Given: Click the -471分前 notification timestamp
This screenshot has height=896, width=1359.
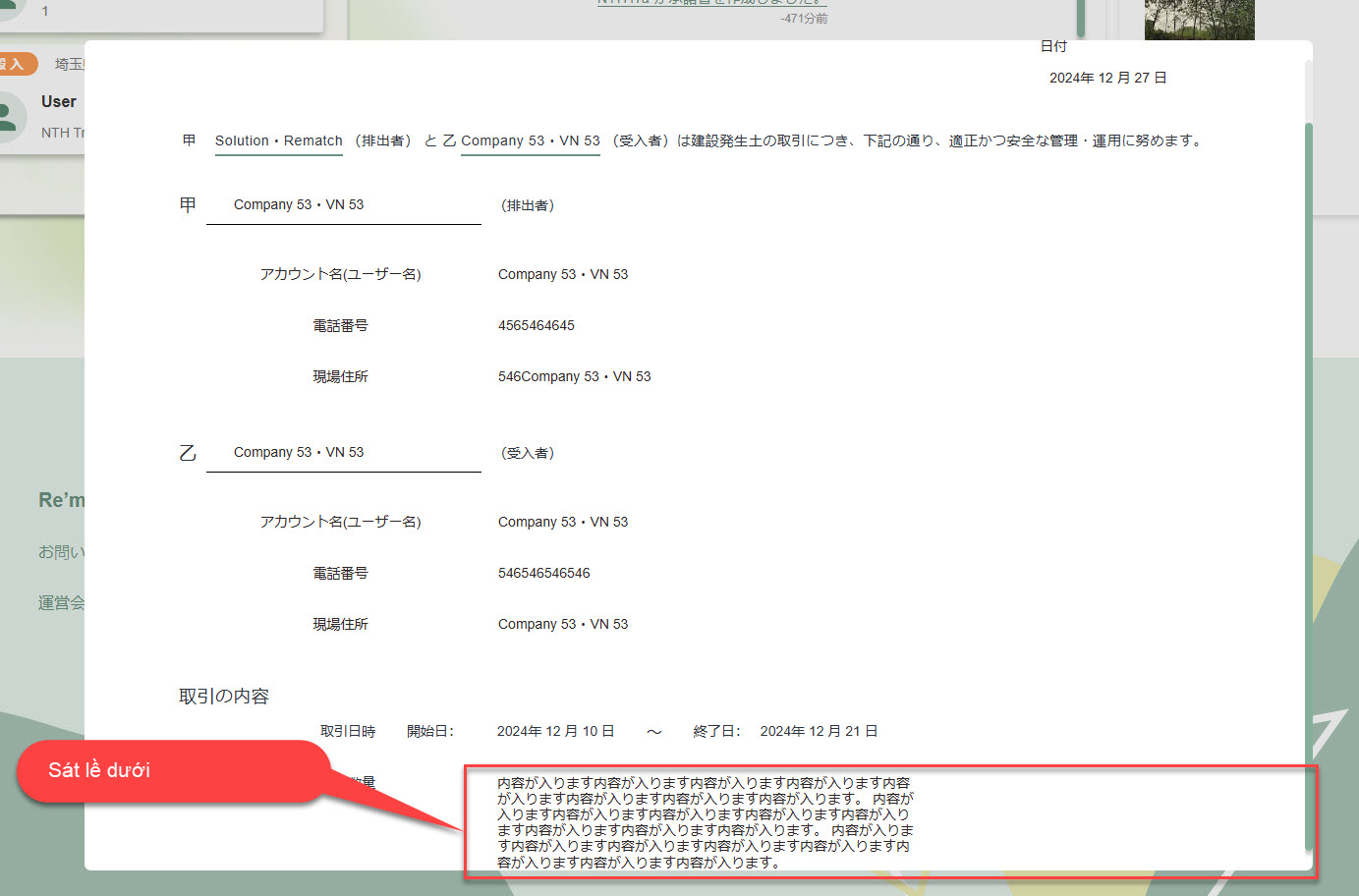Looking at the screenshot, I should tap(803, 19).
